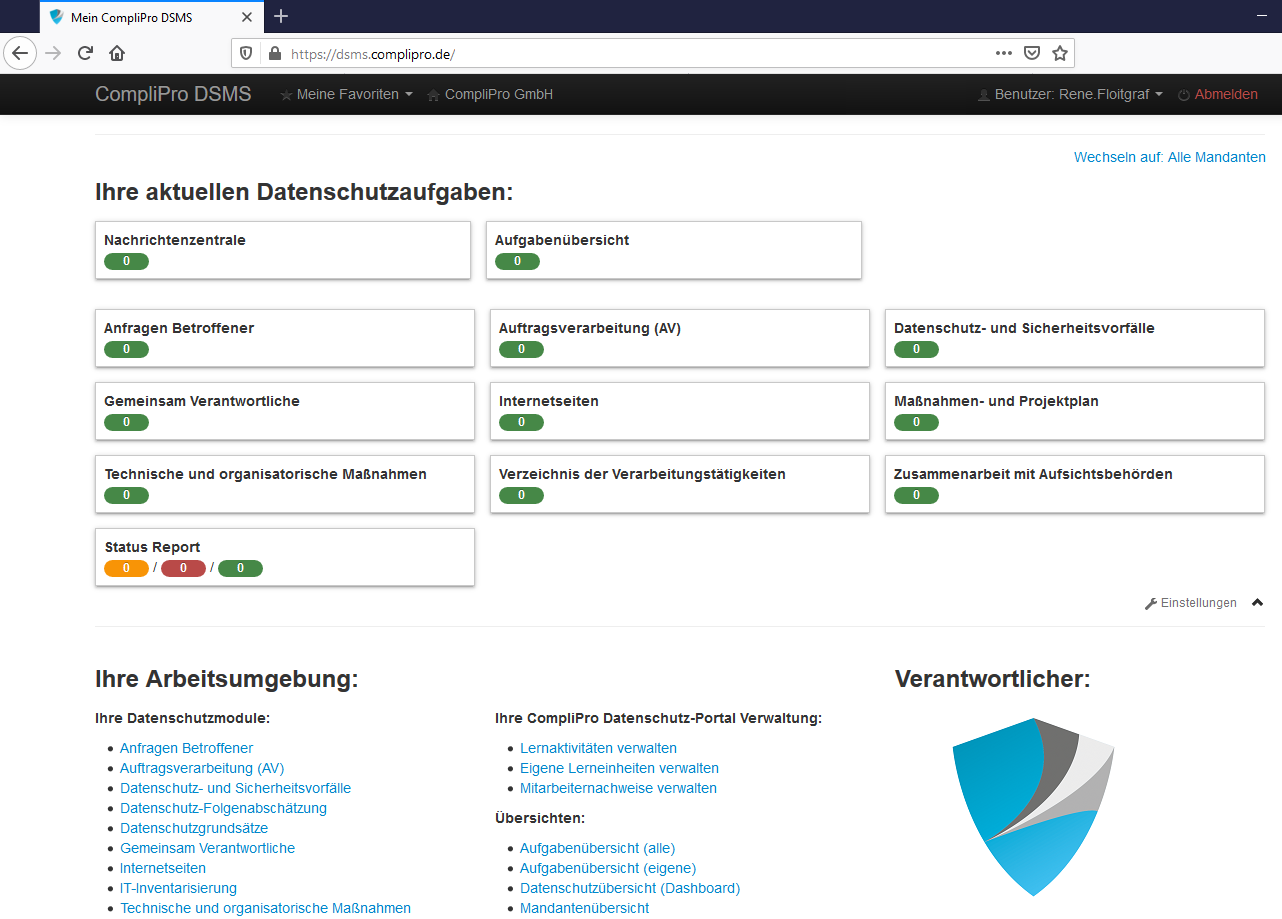Open Datenschutzübersicht (Dashboard) link
The image size is (1282, 919).
(630, 888)
